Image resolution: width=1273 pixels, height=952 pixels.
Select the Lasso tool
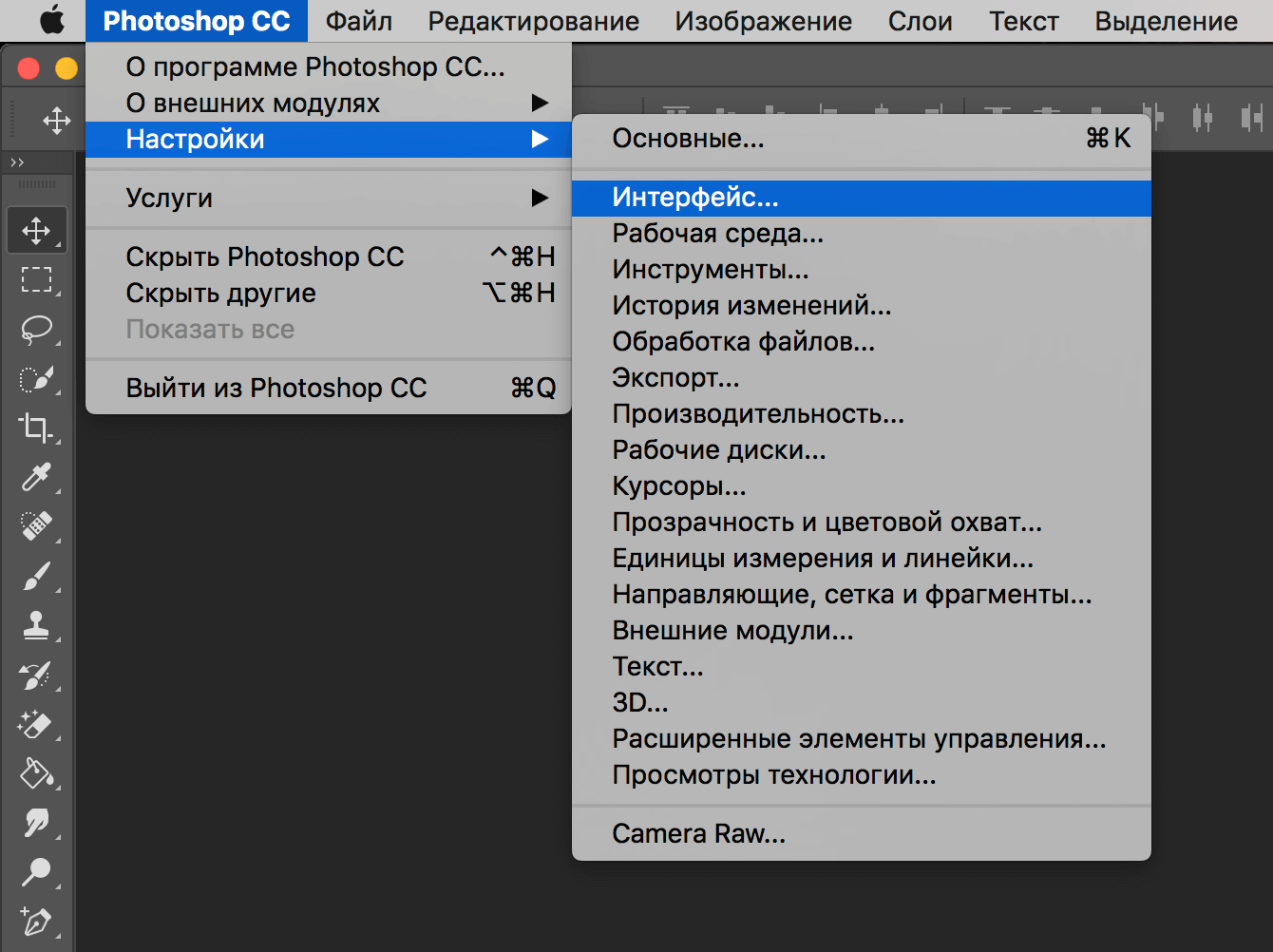coord(37,330)
